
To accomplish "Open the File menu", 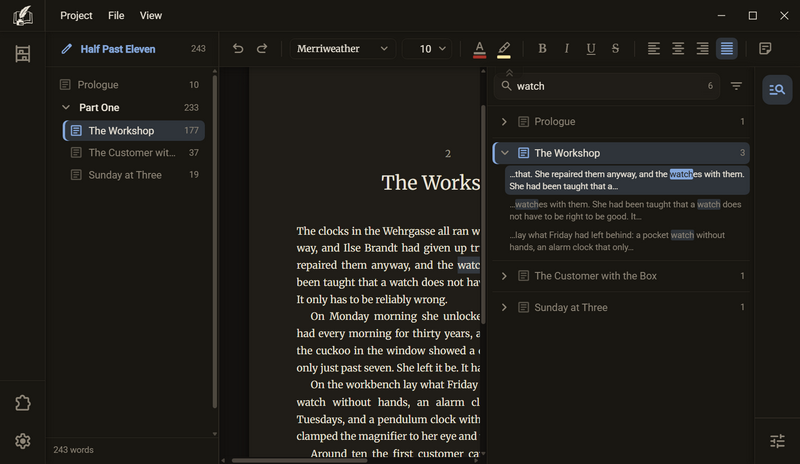I will pos(116,15).
